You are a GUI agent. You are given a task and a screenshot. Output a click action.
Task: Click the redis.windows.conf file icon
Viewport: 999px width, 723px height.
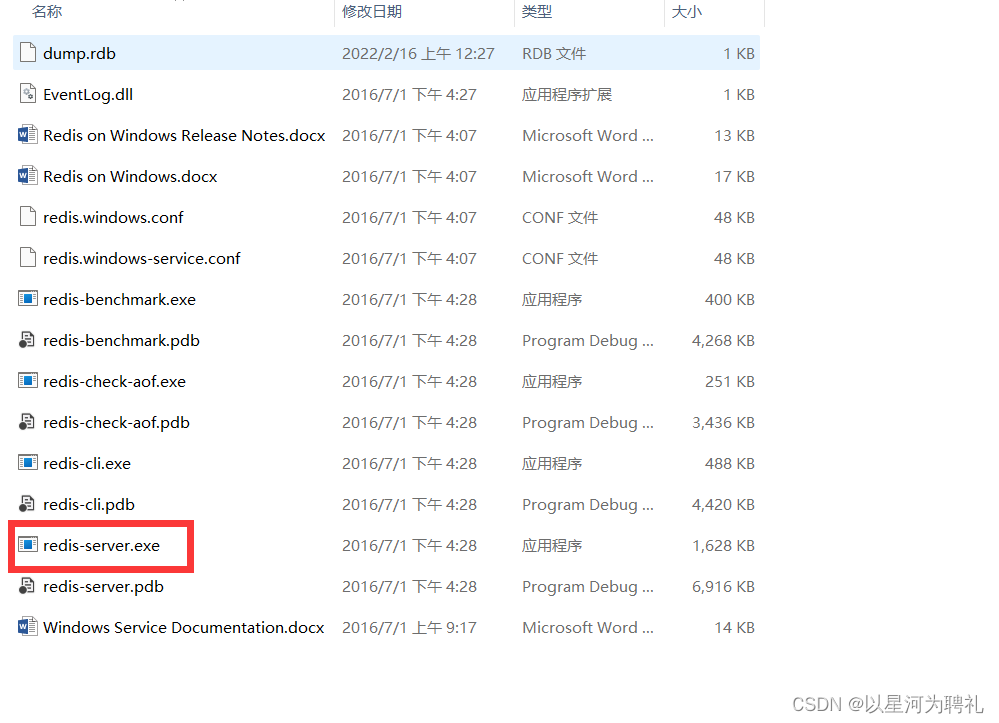coord(27,217)
